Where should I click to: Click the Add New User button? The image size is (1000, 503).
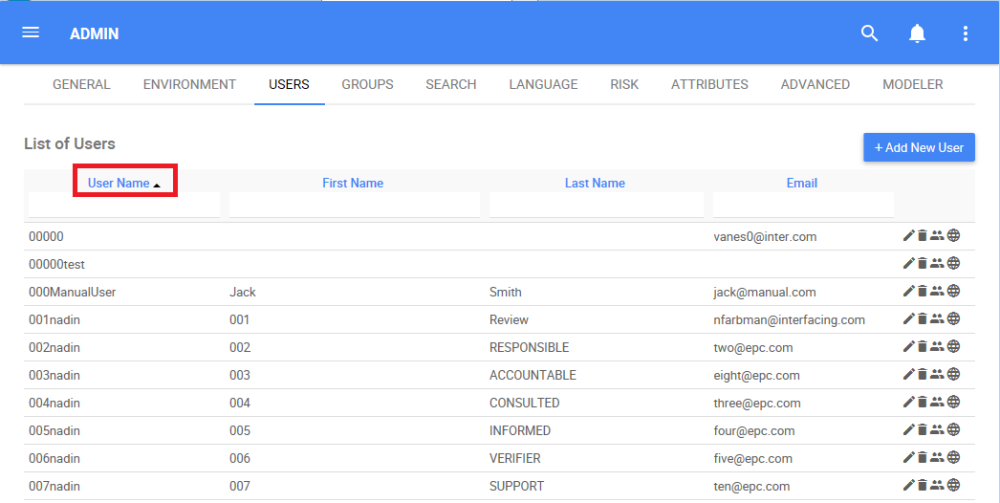point(919,147)
